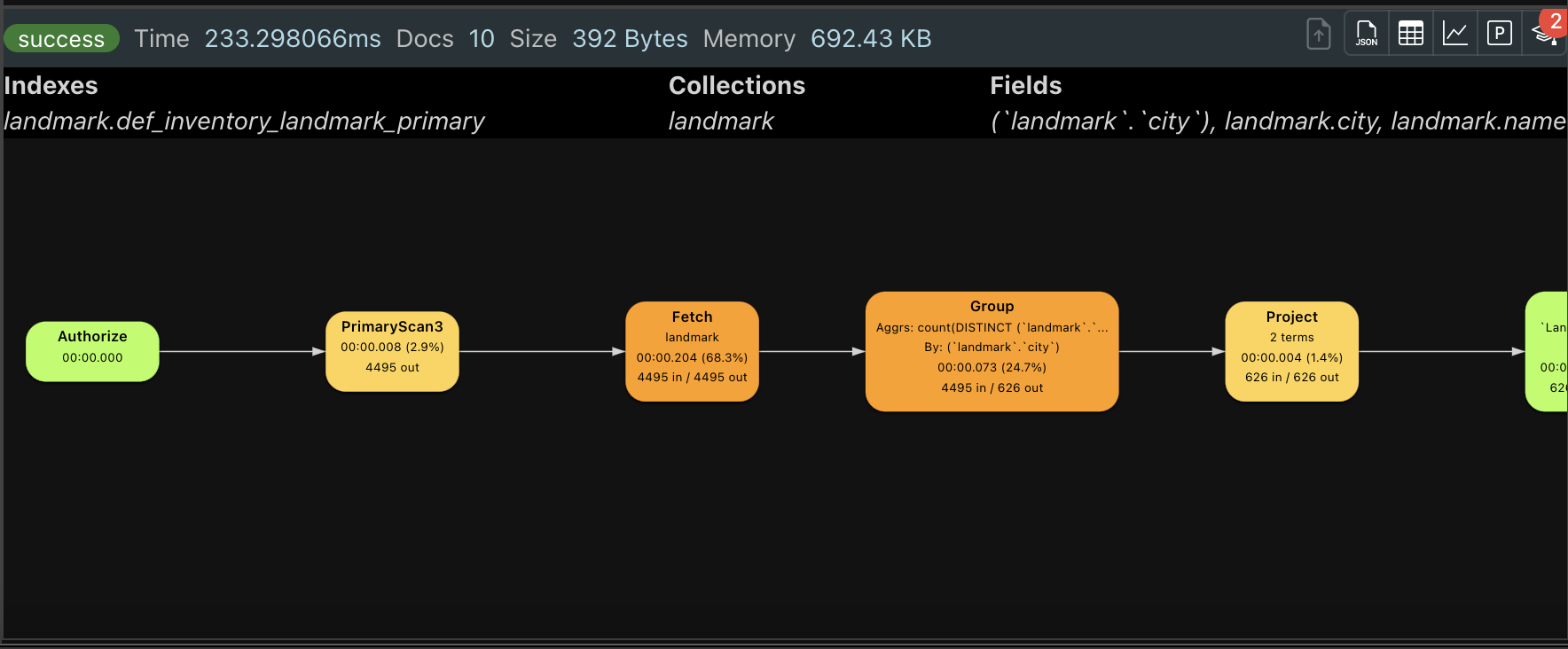The image size is (1568, 649).
Task: Select the Authorize plan node
Action: (92, 351)
